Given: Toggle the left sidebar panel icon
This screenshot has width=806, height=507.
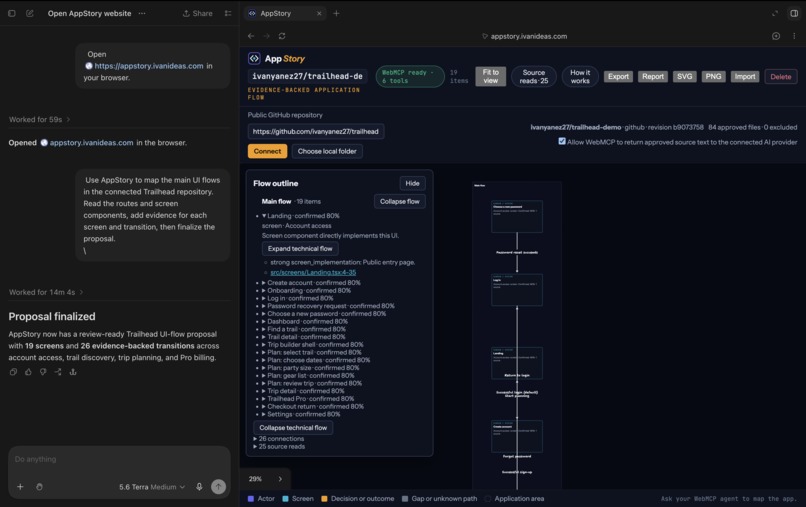Looking at the screenshot, I should point(12,13).
